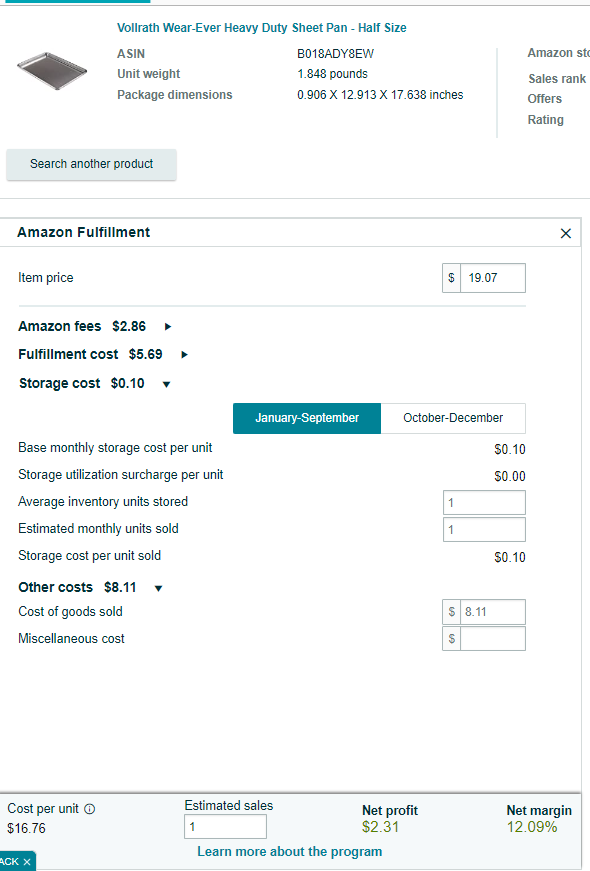The width and height of the screenshot is (590, 871).
Task: Click the Cost of goods sold field
Action: [x=493, y=612]
